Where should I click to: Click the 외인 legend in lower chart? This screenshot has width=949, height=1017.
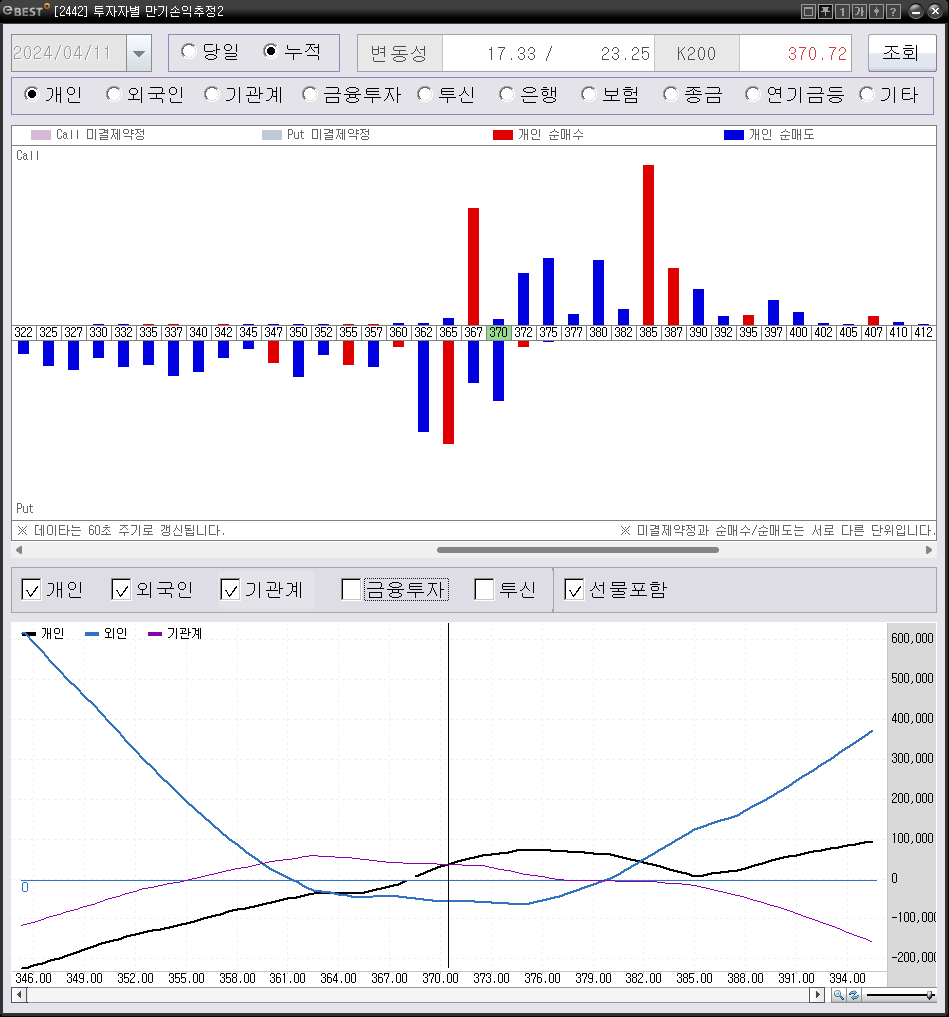pos(106,634)
